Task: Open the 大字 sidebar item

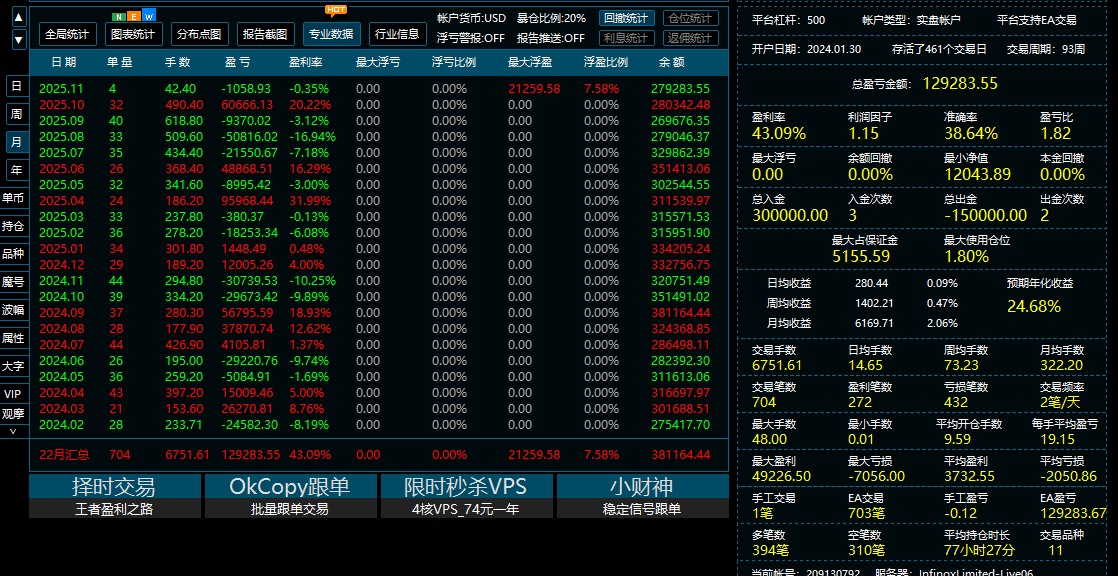Action: click(x=13, y=366)
